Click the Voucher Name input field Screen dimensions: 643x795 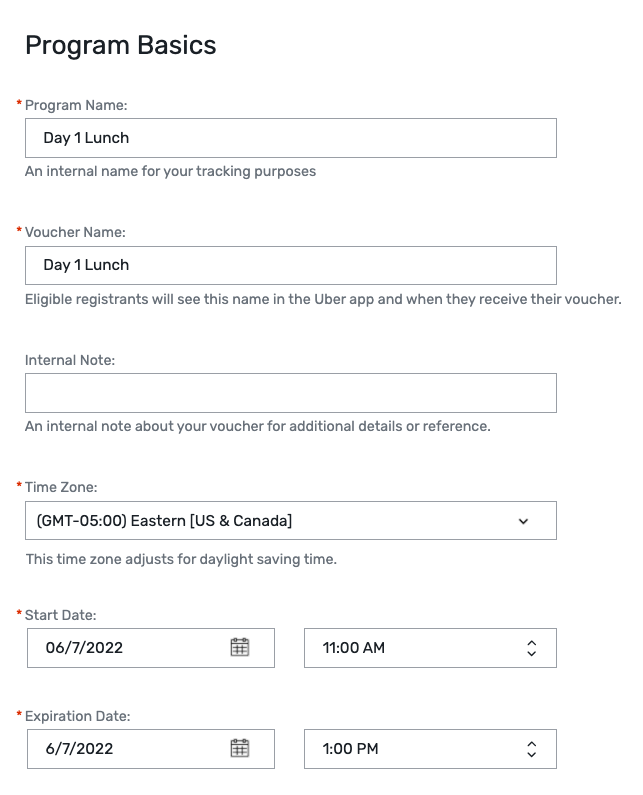tap(290, 265)
